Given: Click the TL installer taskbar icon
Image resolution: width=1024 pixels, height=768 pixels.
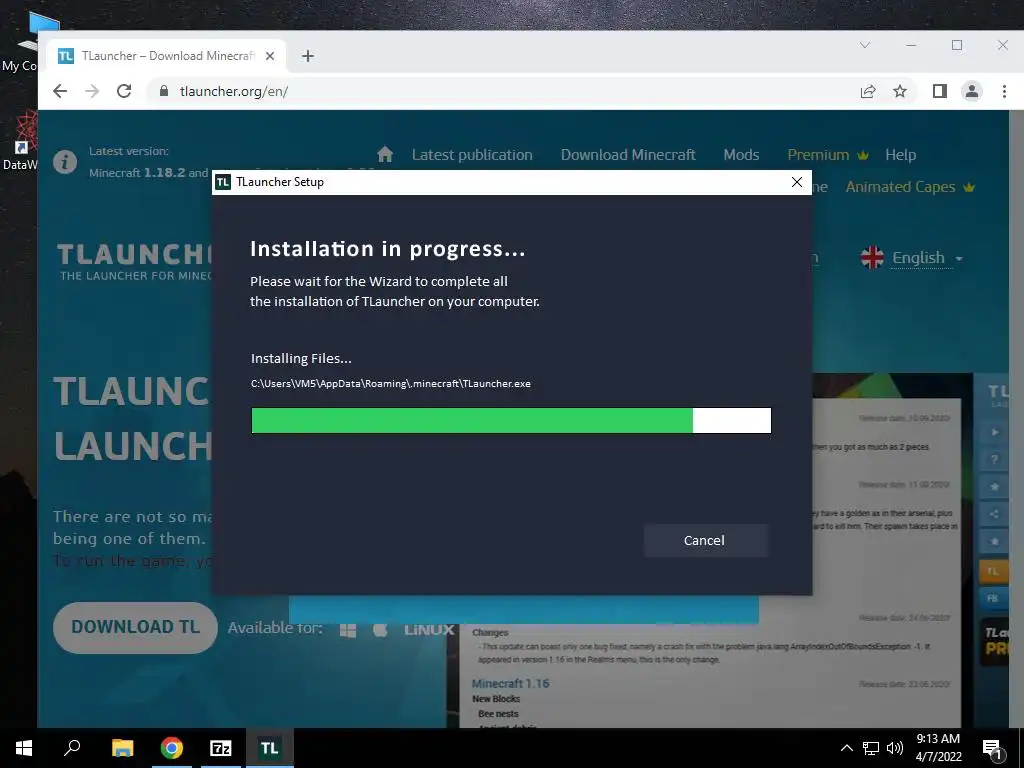Looking at the screenshot, I should [x=270, y=748].
